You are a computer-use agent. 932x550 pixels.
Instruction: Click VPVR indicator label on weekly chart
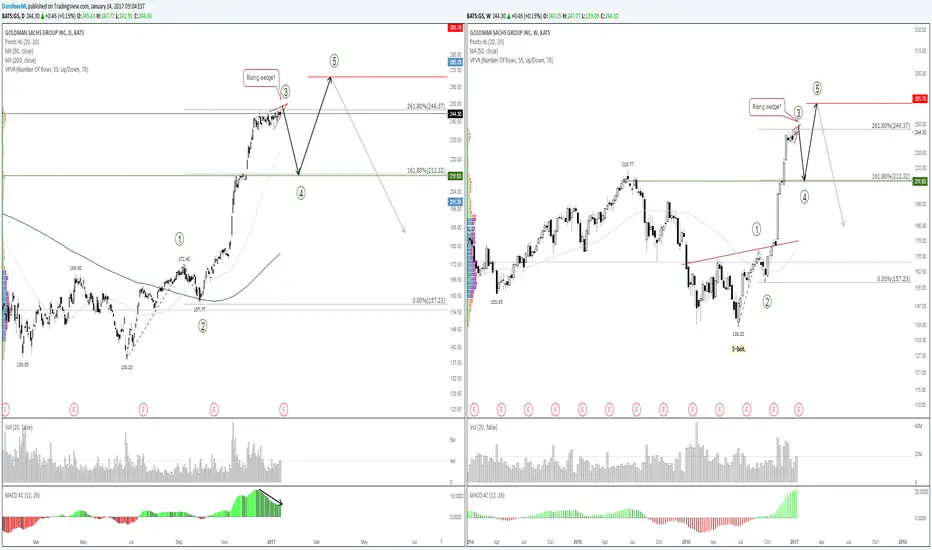(511, 60)
